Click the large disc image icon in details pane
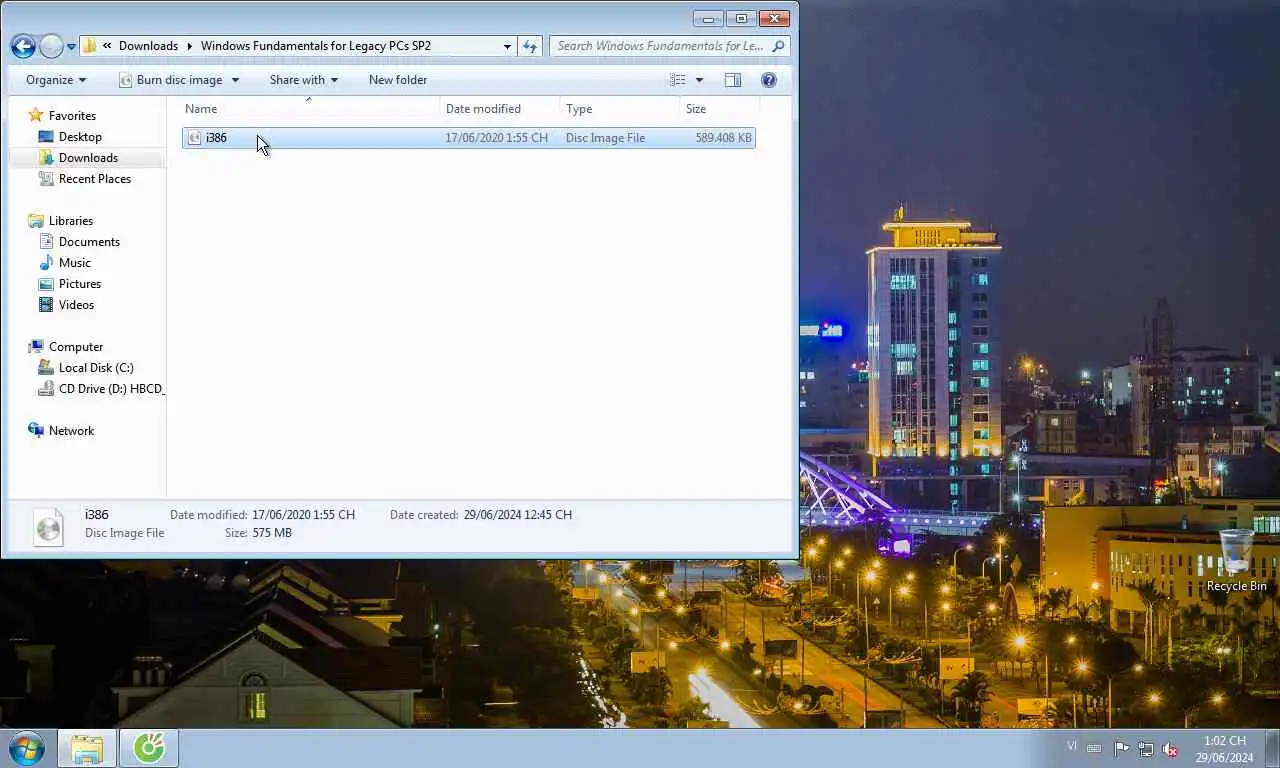1280x768 pixels. pos(48,526)
